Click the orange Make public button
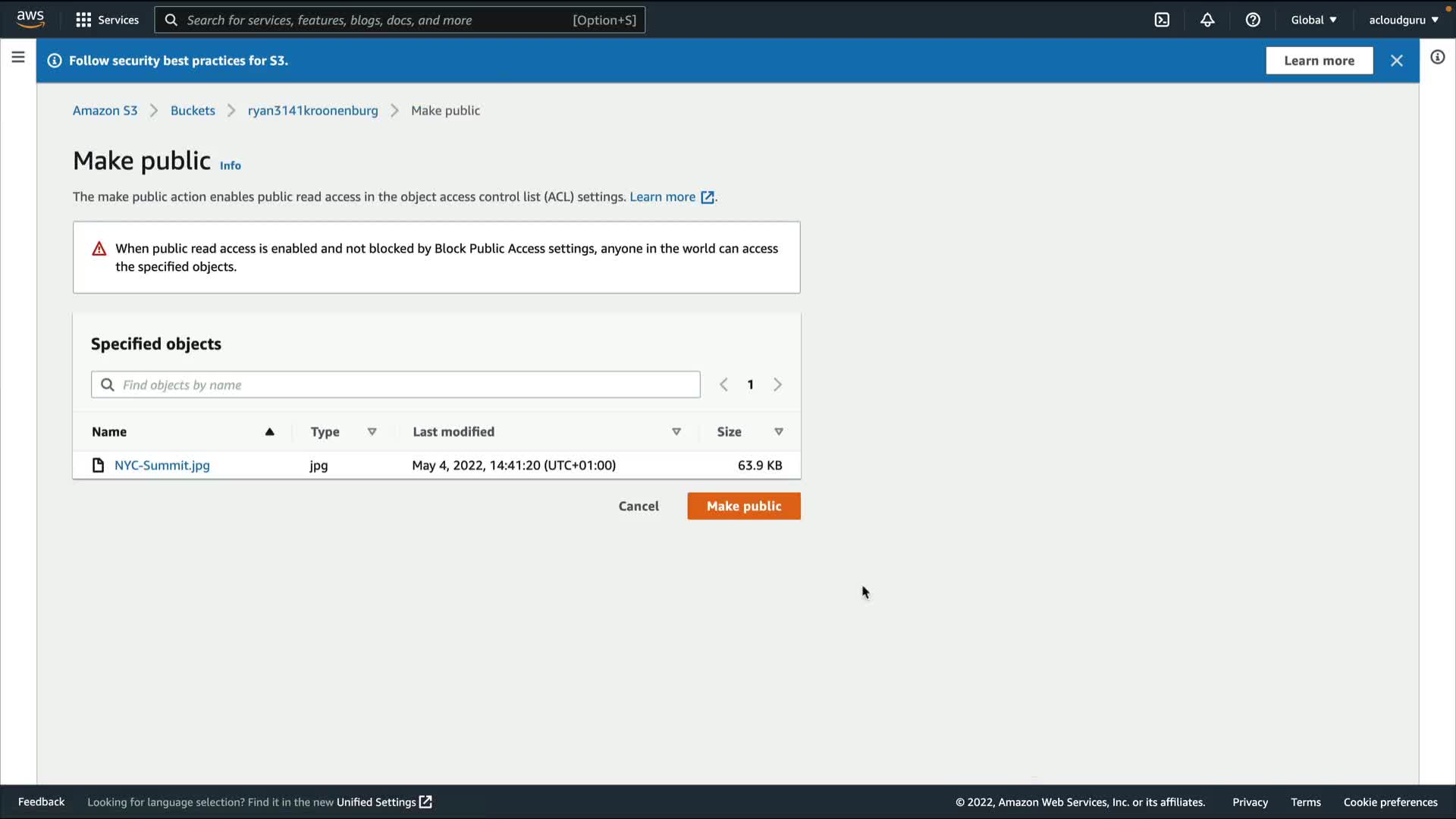 [743, 506]
